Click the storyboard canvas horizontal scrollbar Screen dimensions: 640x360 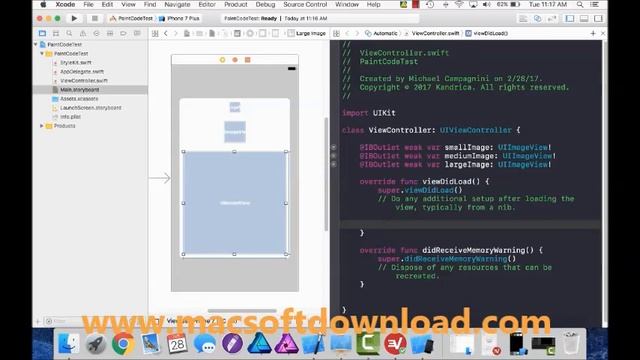pos(242,311)
